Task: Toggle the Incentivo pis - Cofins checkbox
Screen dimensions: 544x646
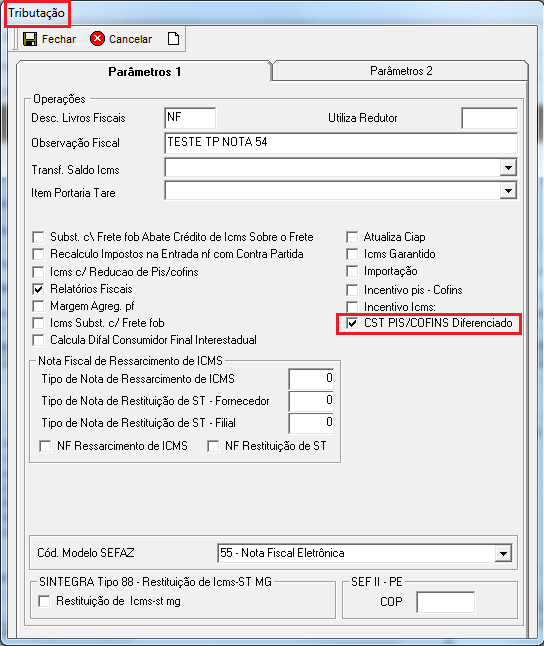Action: pyautogui.click(x=352, y=290)
